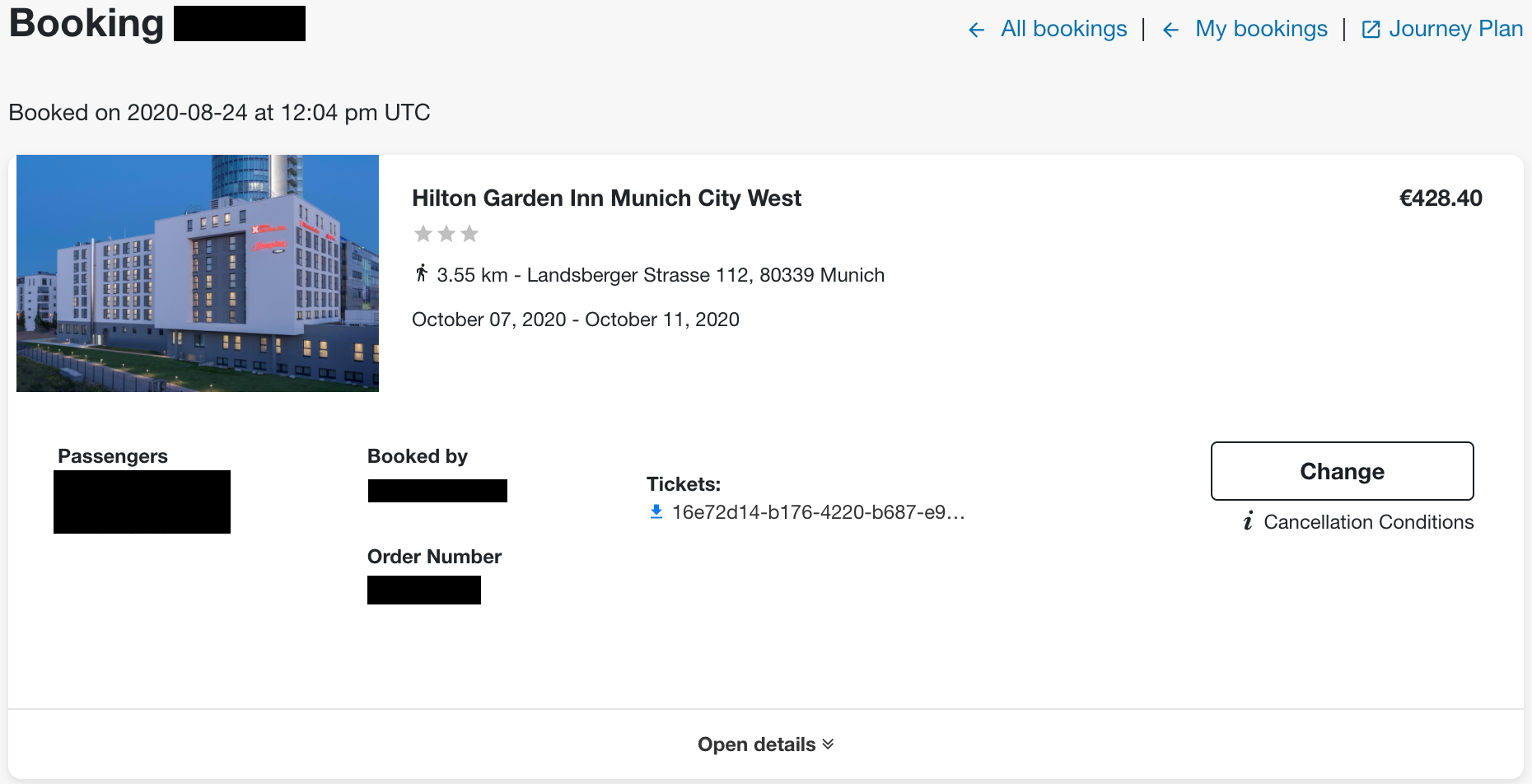The image size is (1532, 784).
Task: Click the back arrow beside My bookings
Action: coord(1170,30)
